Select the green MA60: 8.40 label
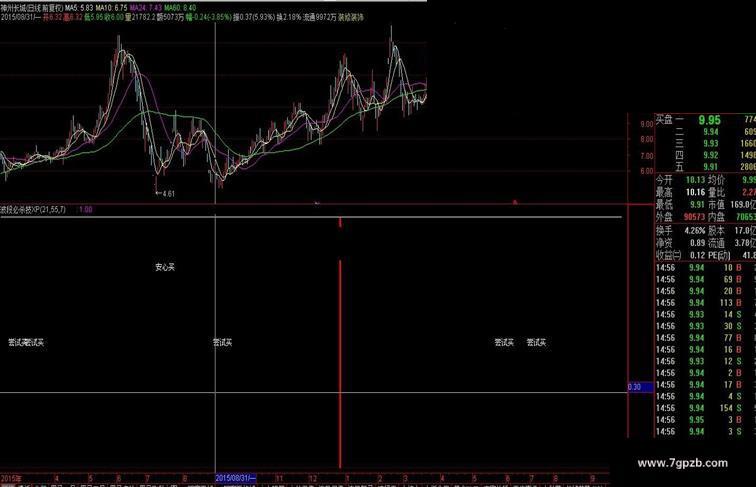The image size is (756, 487). coord(180,8)
